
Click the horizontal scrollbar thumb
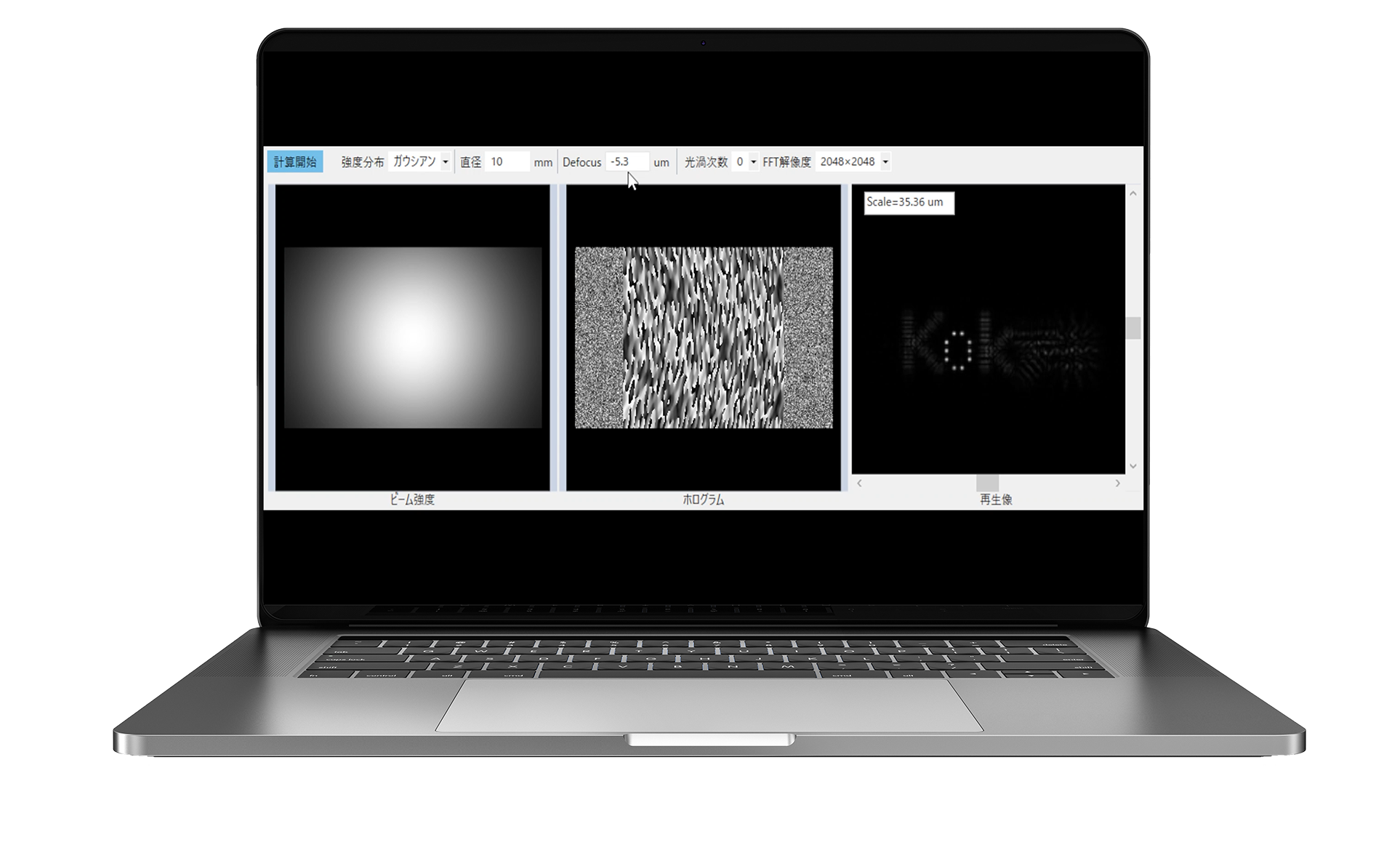987,483
